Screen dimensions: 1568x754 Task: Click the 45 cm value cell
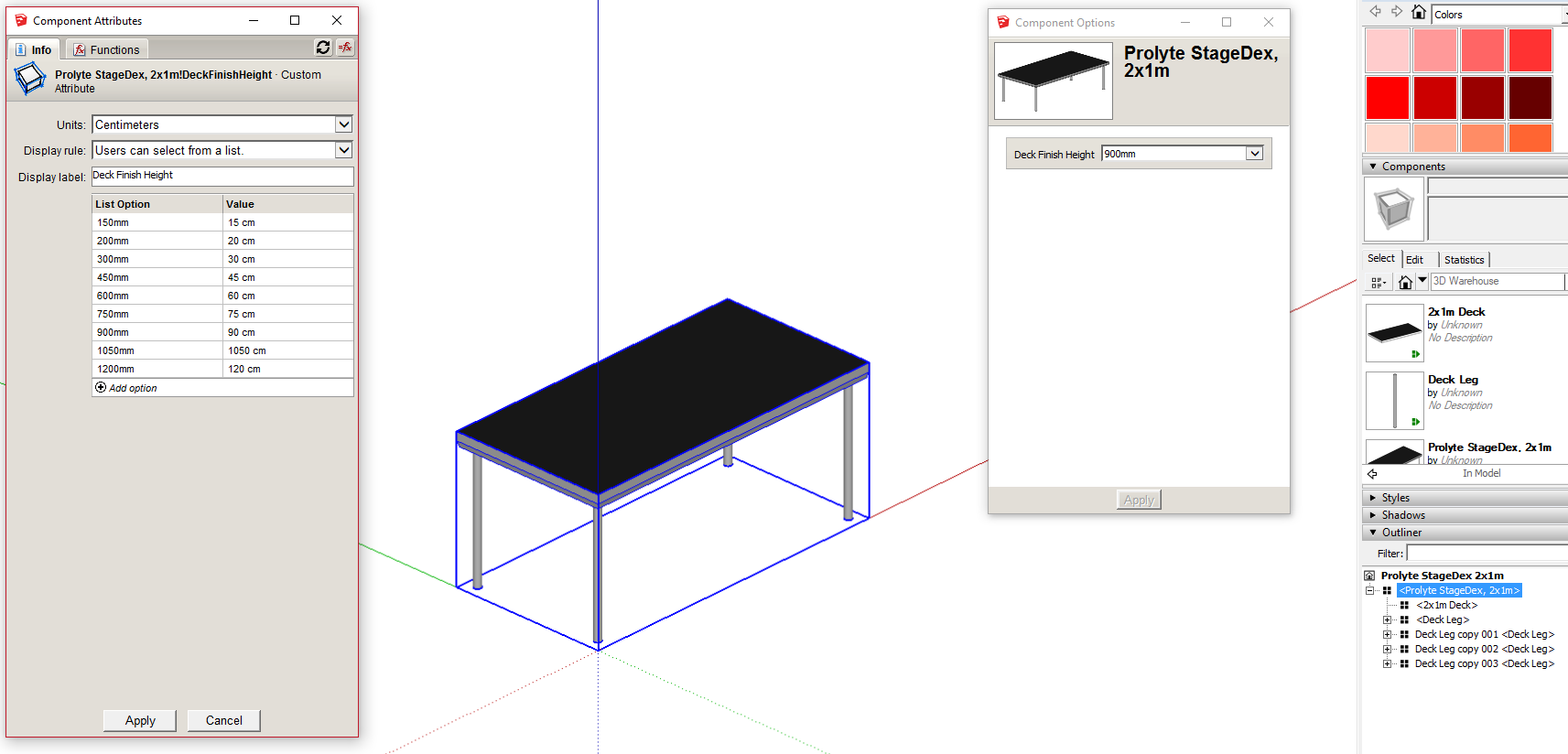click(x=288, y=277)
